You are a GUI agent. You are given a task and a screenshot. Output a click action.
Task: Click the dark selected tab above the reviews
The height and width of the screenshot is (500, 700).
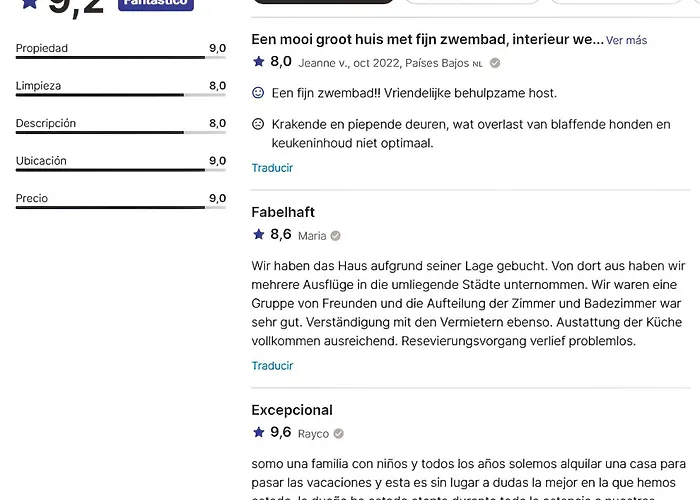(324, 2)
